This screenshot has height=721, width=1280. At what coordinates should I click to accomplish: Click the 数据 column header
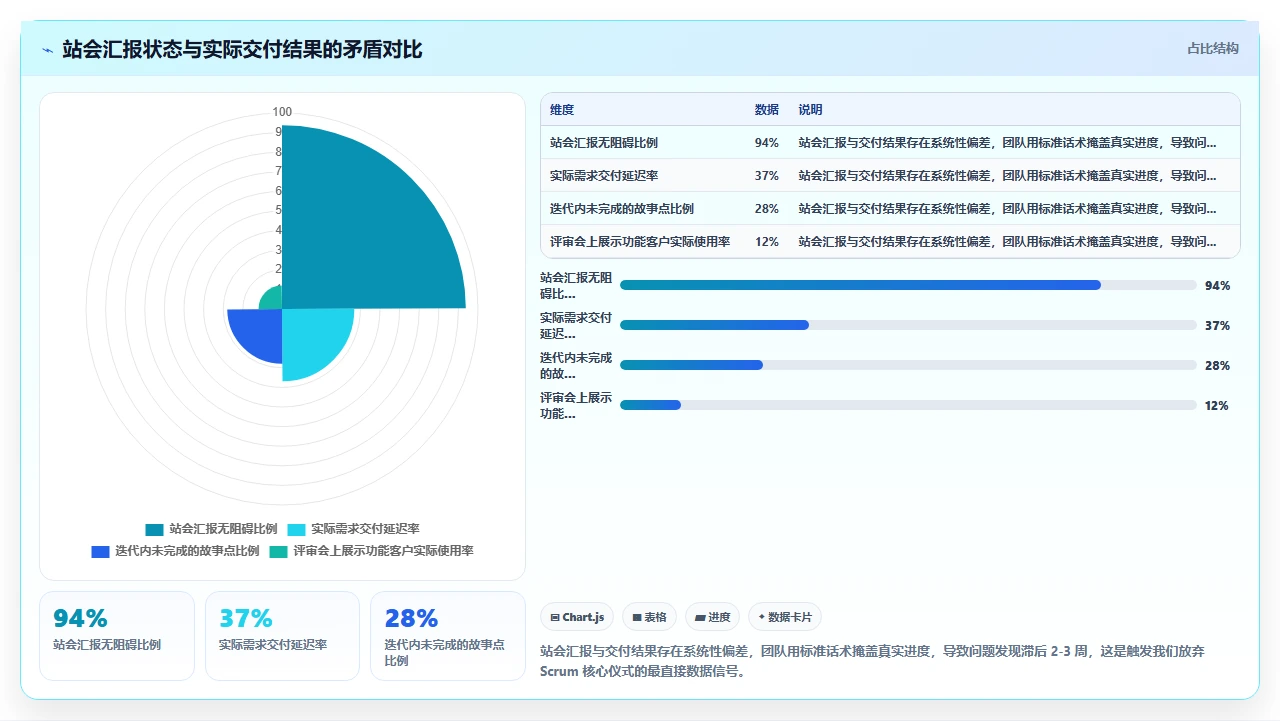(767, 110)
